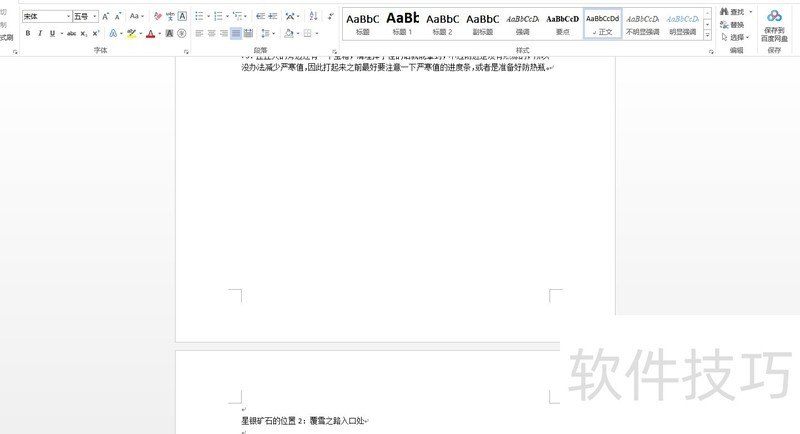Select justify text alignment

[x=236, y=34]
